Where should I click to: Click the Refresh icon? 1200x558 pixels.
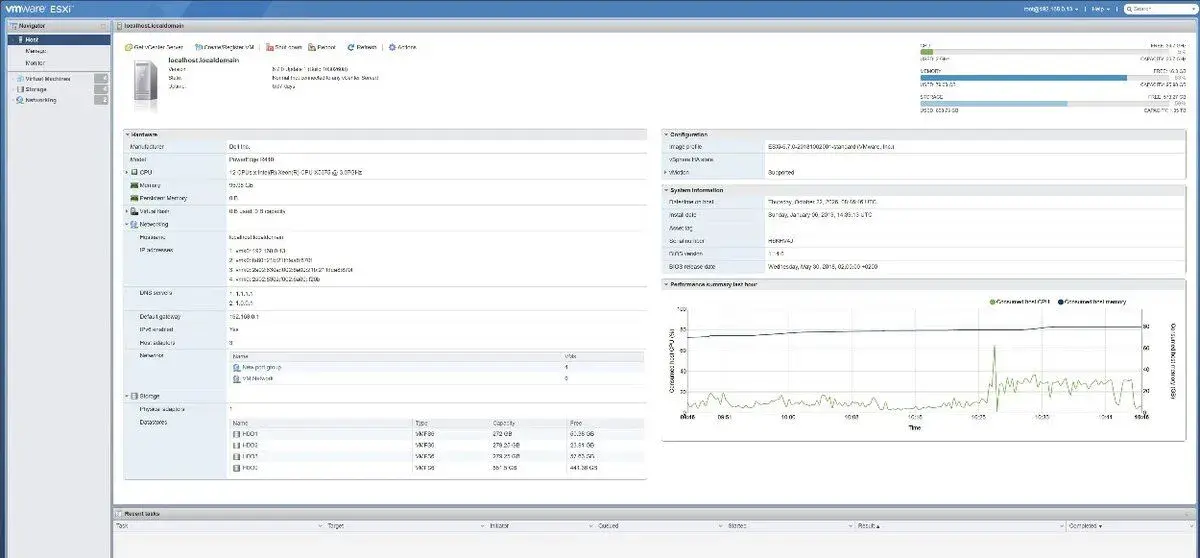[x=351, y=47]
